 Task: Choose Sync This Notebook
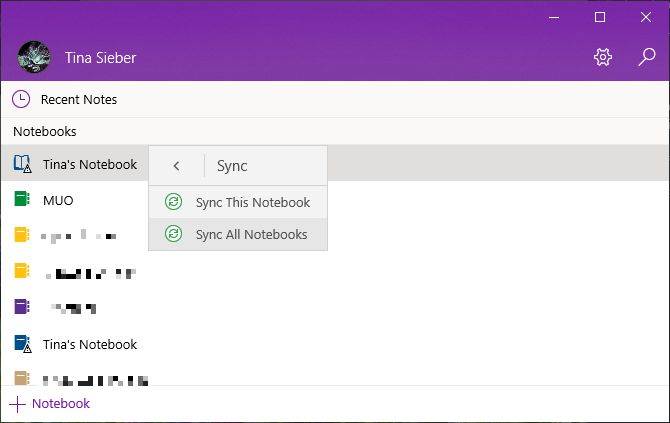[x=238, y=202]
